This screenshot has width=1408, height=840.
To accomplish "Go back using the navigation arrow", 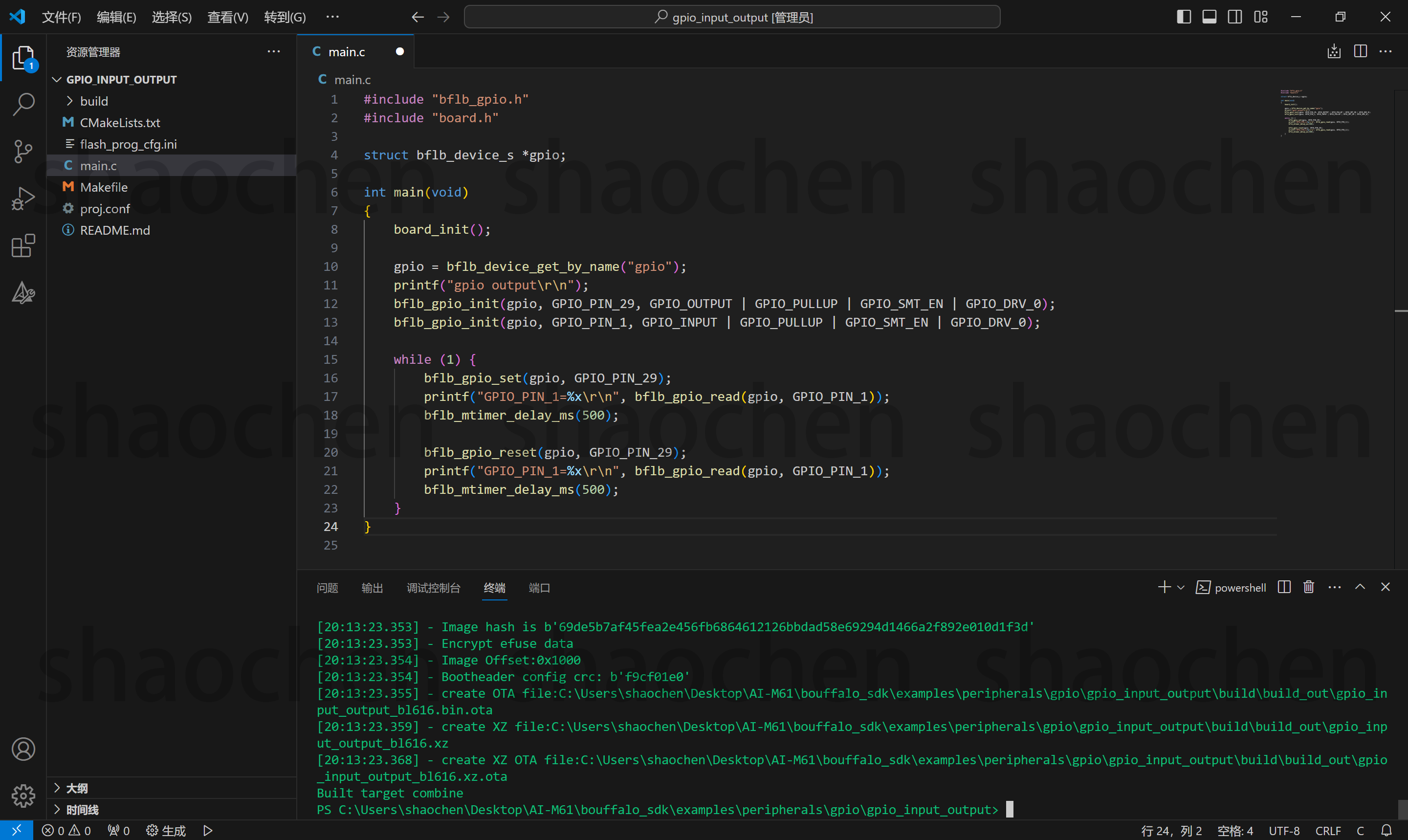I will click(418, 17).
